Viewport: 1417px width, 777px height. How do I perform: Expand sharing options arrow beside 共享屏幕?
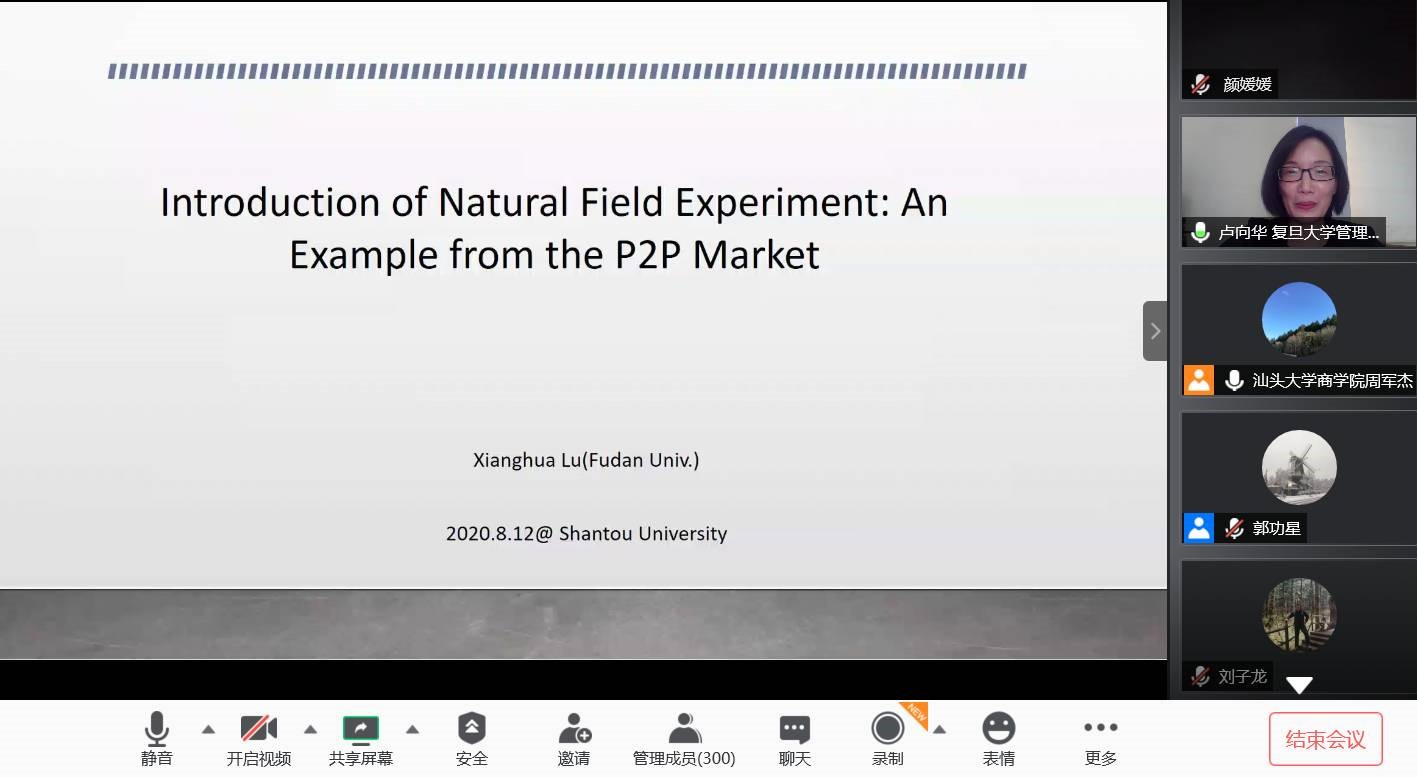412,729
